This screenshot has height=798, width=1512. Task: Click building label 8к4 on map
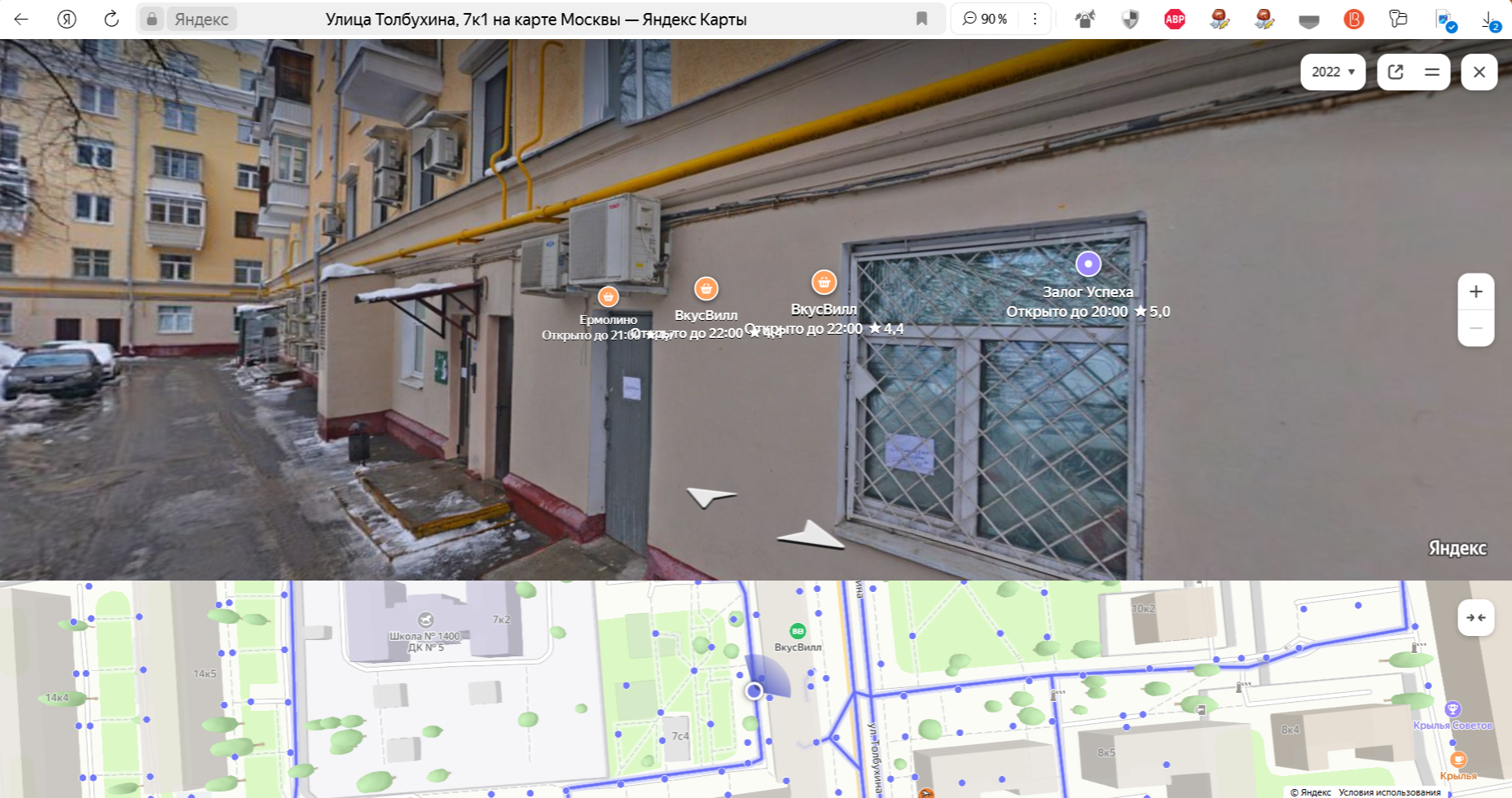pos(1290,730)
